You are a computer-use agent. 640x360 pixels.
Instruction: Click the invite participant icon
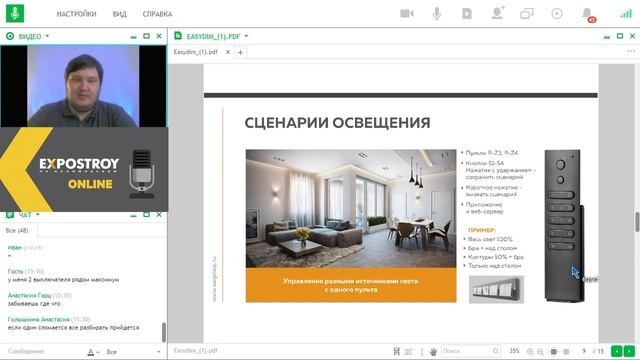(x=498, y=13)
